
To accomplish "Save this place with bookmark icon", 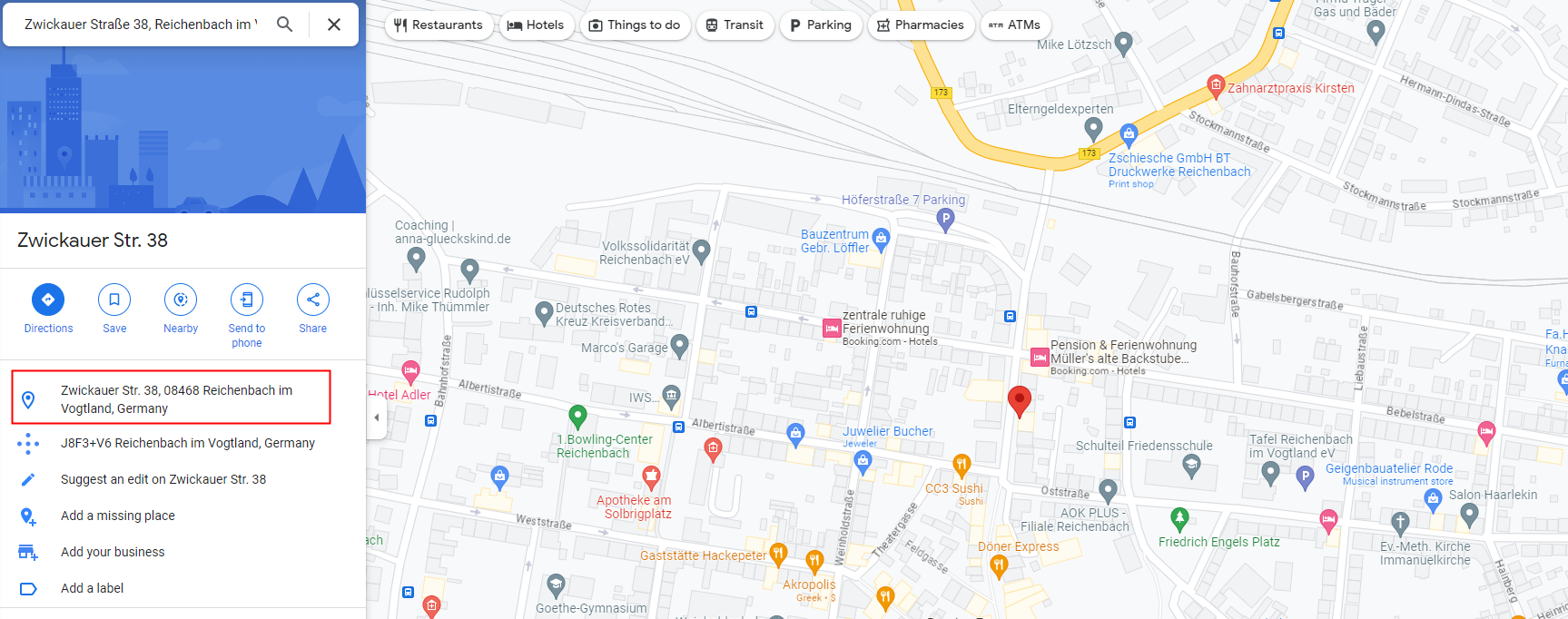I will point(114,300).
